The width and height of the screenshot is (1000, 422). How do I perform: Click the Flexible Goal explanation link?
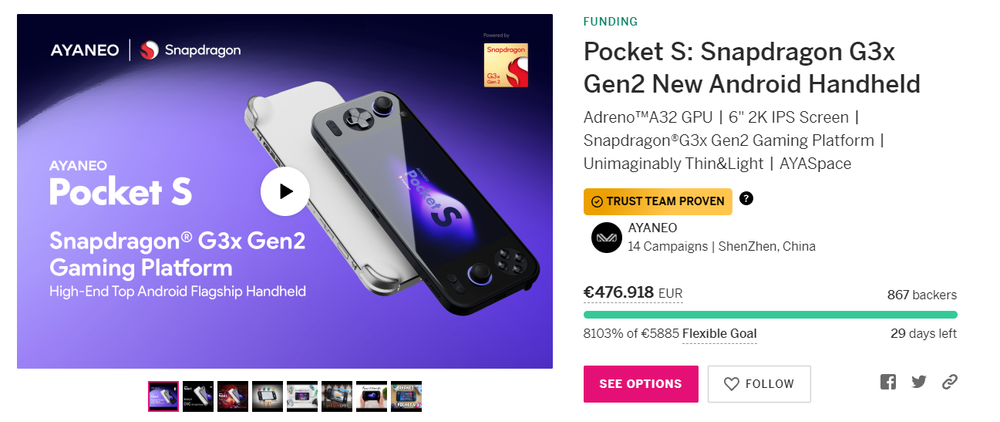coord(719,334)
